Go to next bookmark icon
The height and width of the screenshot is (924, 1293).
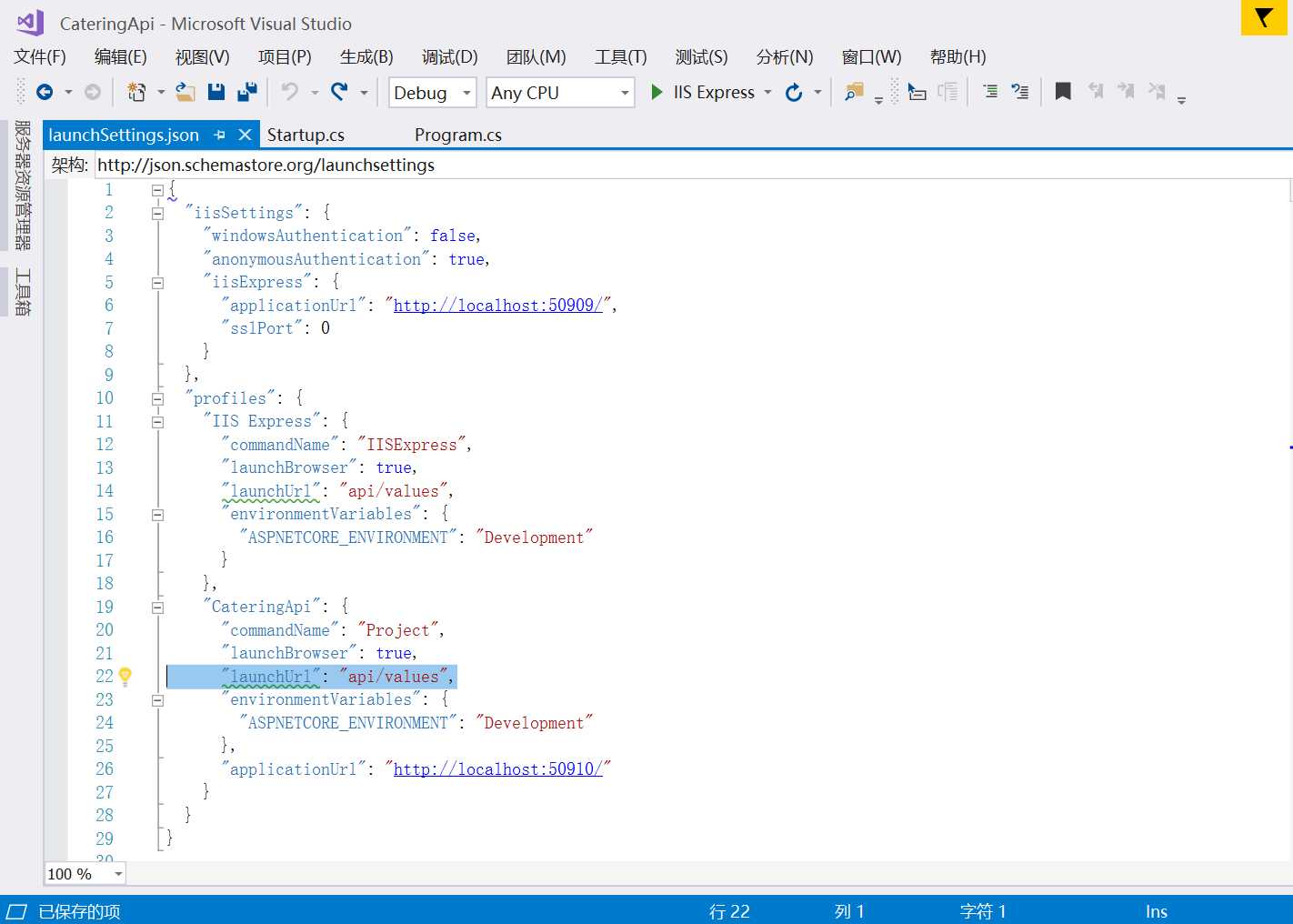pyautogui.click(x=1126, y=91)
